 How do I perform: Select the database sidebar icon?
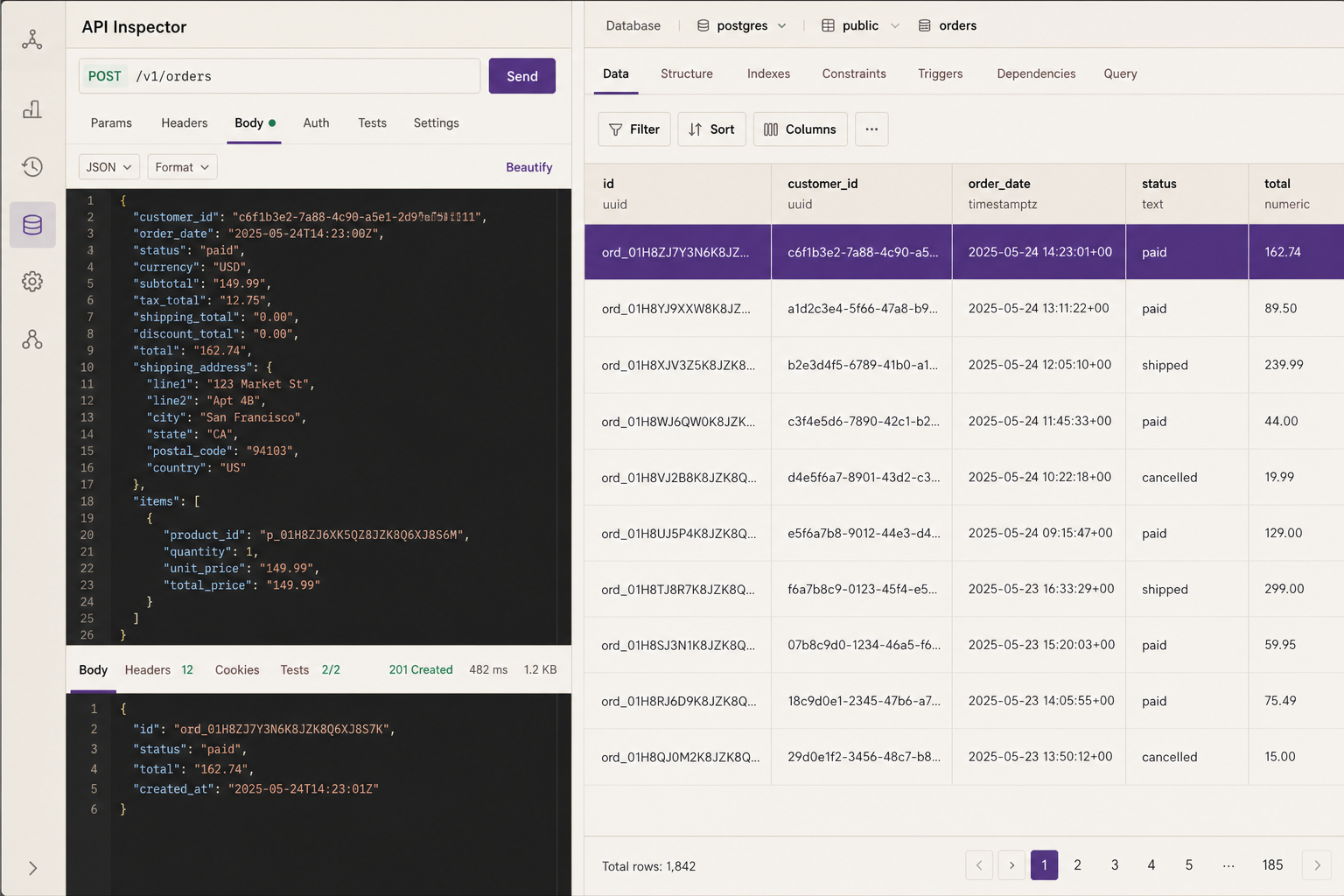click(x=32, y=225)
